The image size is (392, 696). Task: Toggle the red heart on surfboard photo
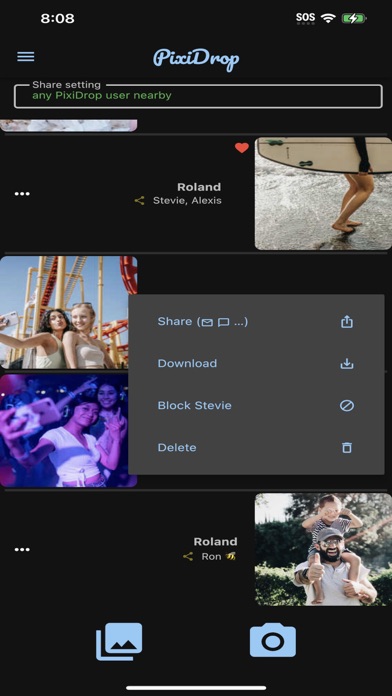click(x=242, y=148)
